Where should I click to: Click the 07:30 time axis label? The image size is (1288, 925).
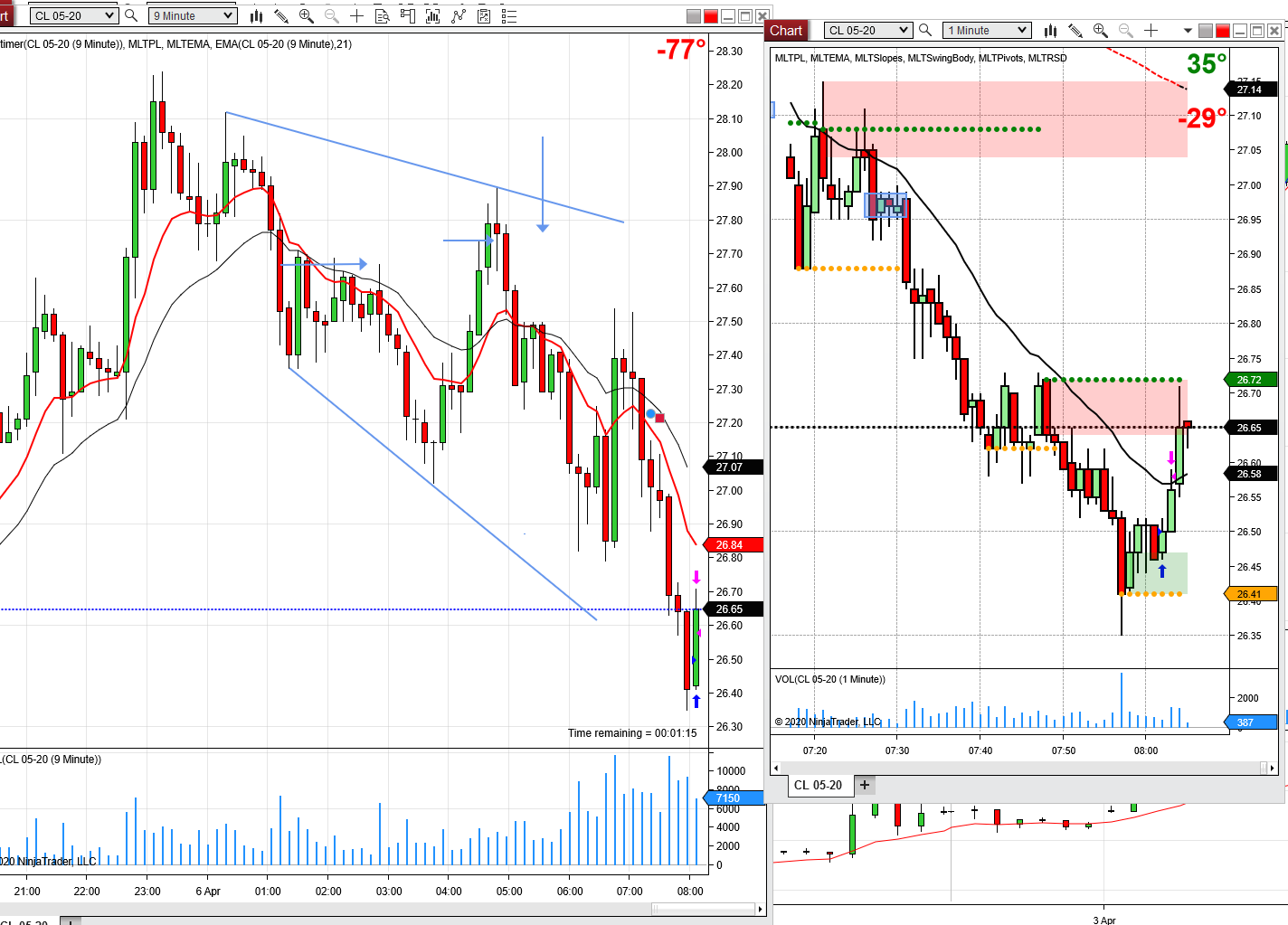897,750
